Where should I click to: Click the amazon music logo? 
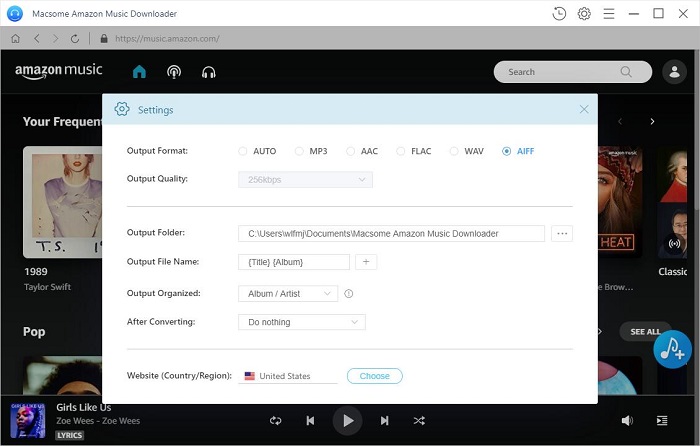[58, 71]
